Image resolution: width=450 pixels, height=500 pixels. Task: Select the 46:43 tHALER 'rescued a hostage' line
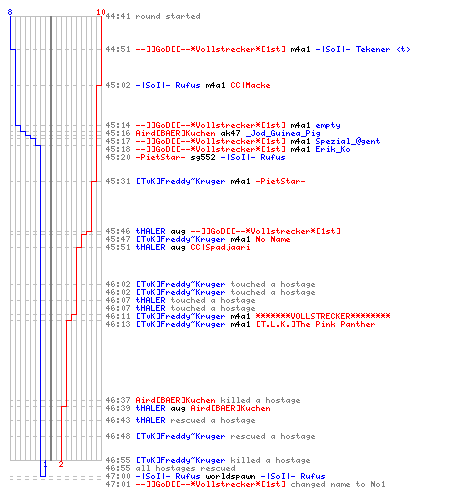(x=180, y=420)
